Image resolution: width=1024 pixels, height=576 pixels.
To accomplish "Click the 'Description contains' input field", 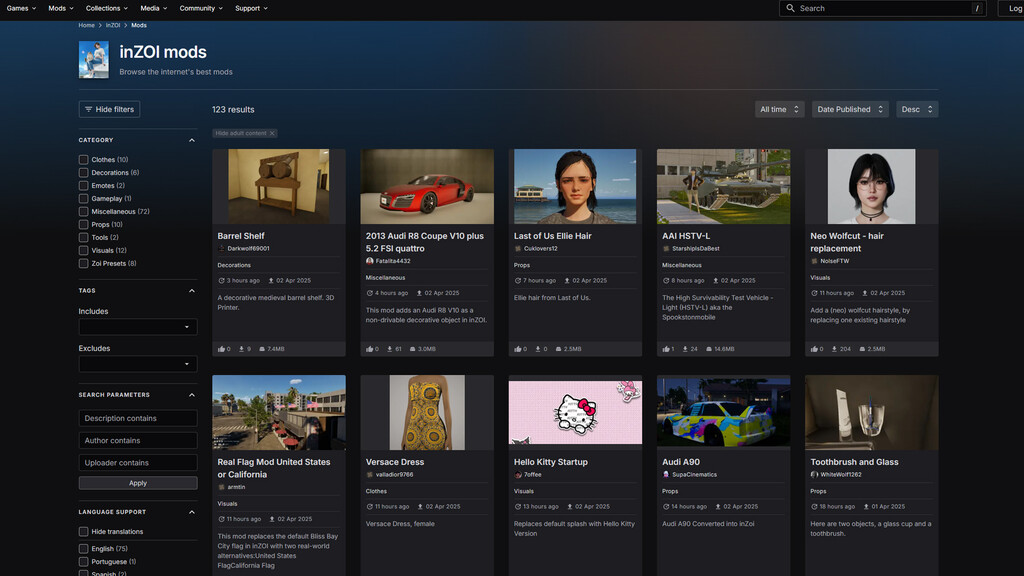I will 138,418.
